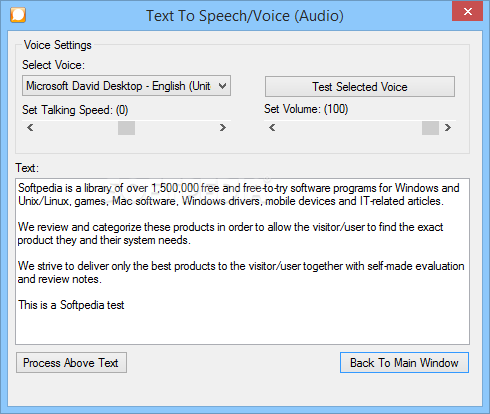Click the window title text
This screenshot has height=414, width=490.
(245, 16)
